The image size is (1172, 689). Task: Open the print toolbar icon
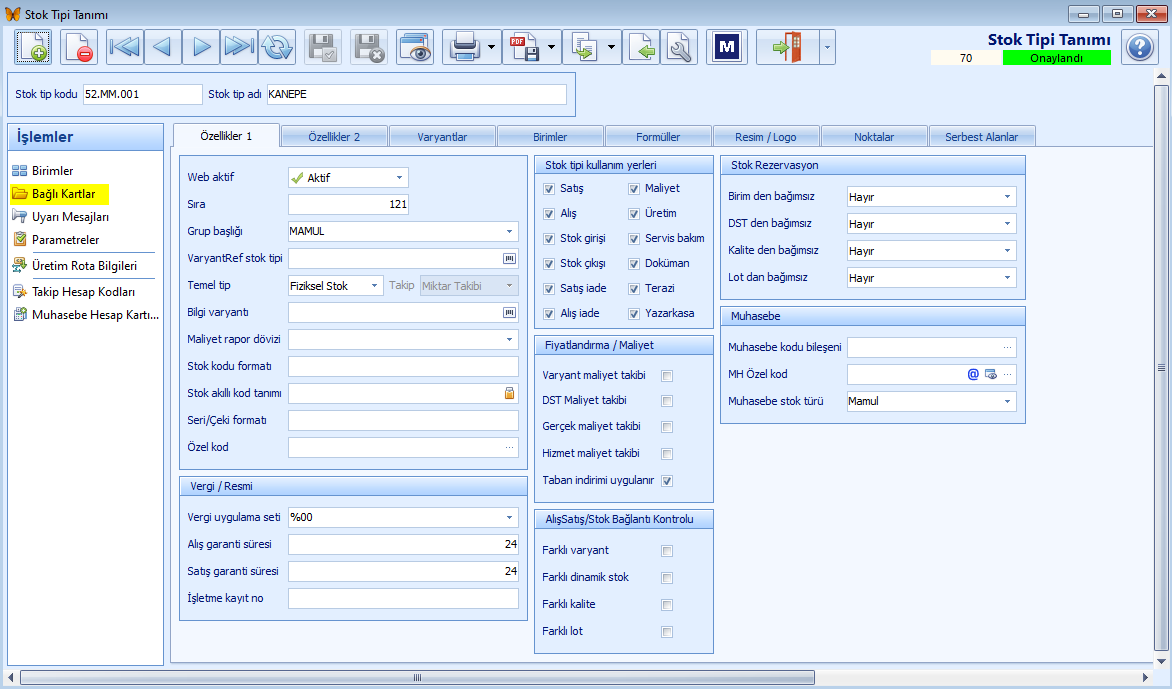click(x=465, y=47)
